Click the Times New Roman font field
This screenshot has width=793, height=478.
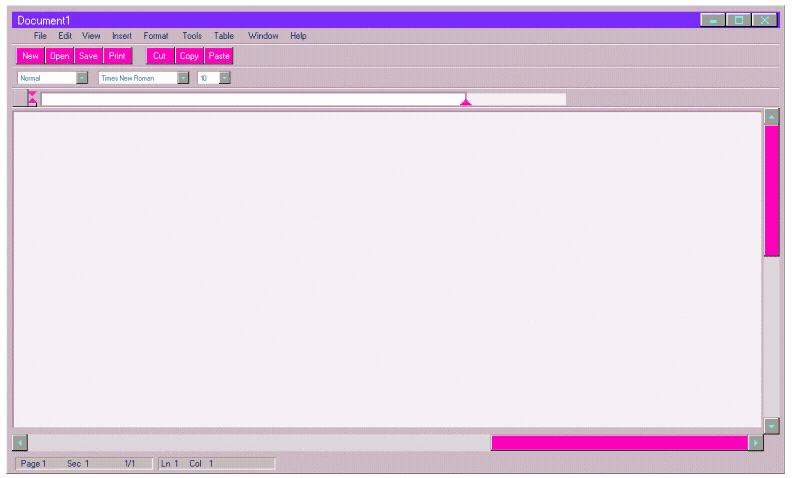click(138, 78)
